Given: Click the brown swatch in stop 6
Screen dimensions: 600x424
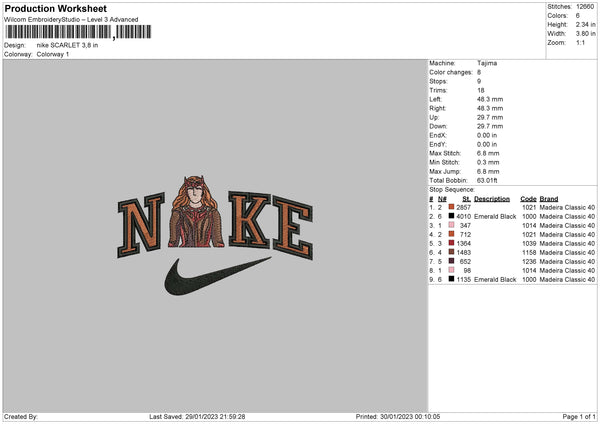Looking at the screenshot, I should pos(451,252).
